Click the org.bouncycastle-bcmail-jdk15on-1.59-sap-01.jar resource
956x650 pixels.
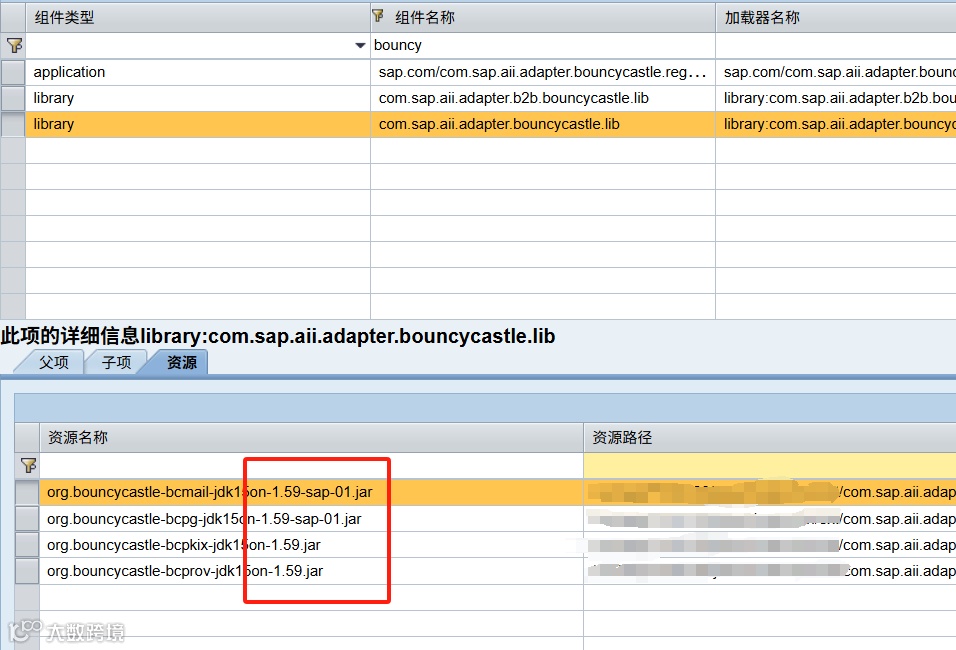pos(210,492)
